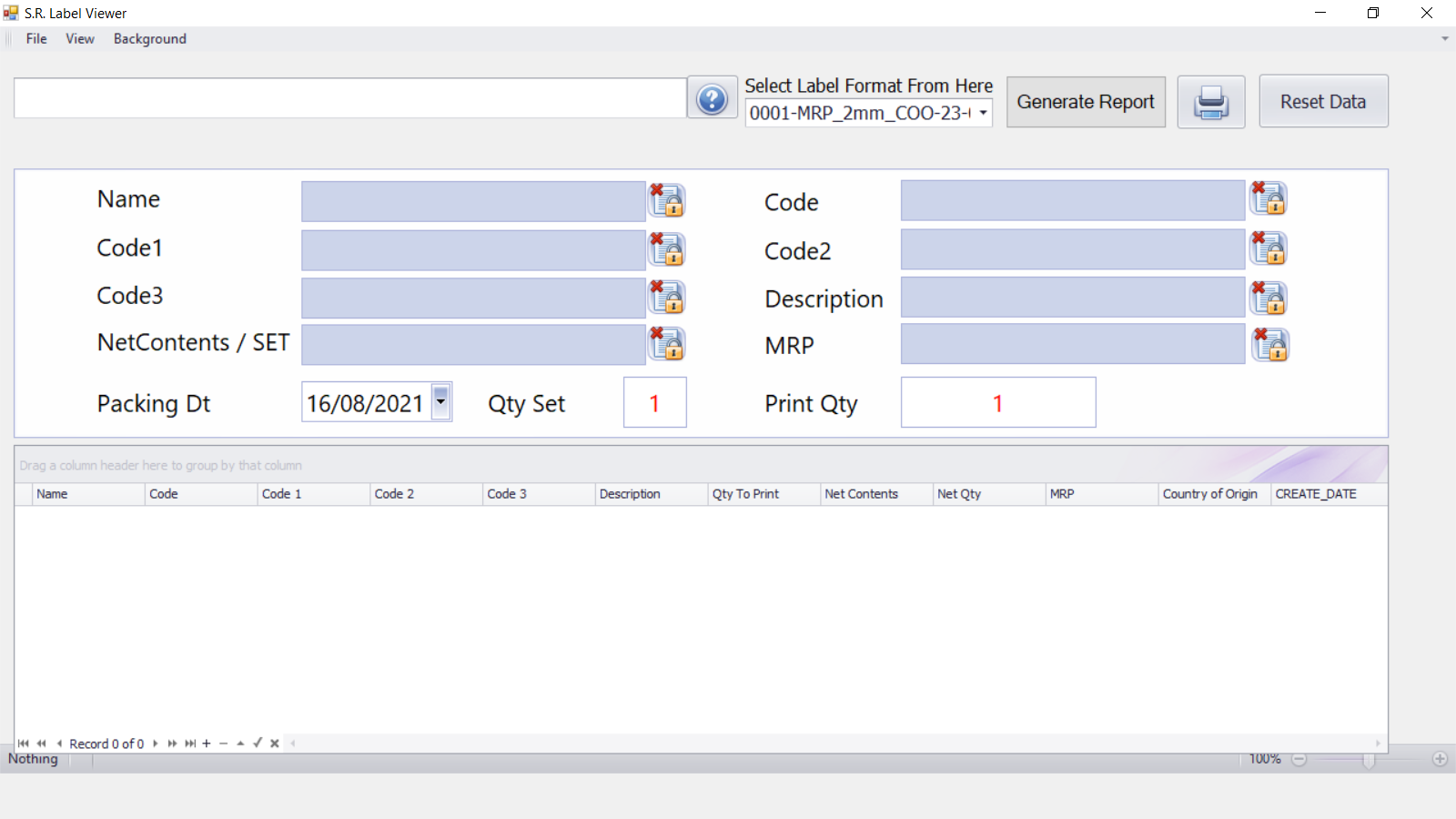Click the zoom slider handle in status bar

[1368, 760]
